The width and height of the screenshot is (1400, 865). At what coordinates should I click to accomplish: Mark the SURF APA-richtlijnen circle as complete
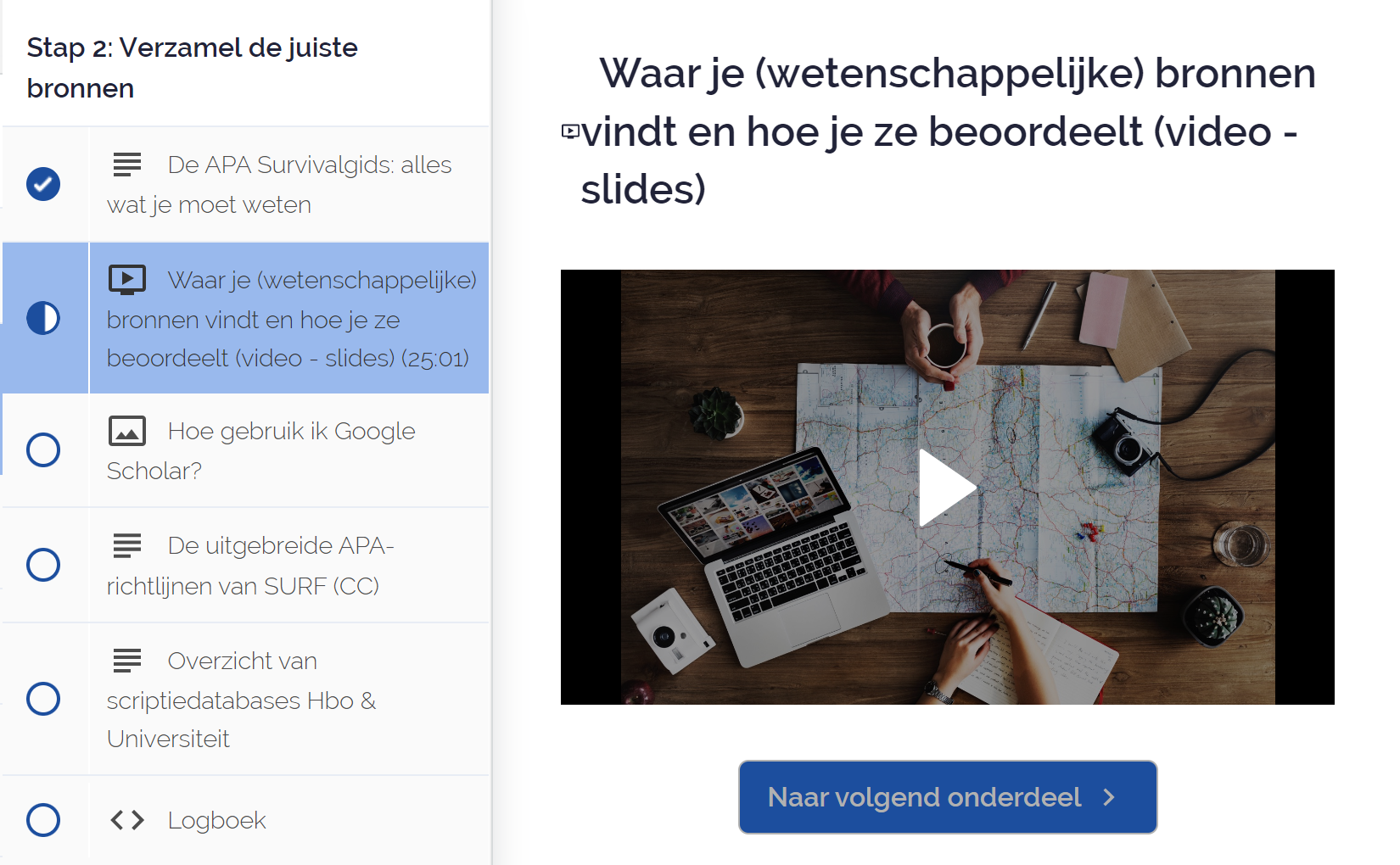click(43, 565)
